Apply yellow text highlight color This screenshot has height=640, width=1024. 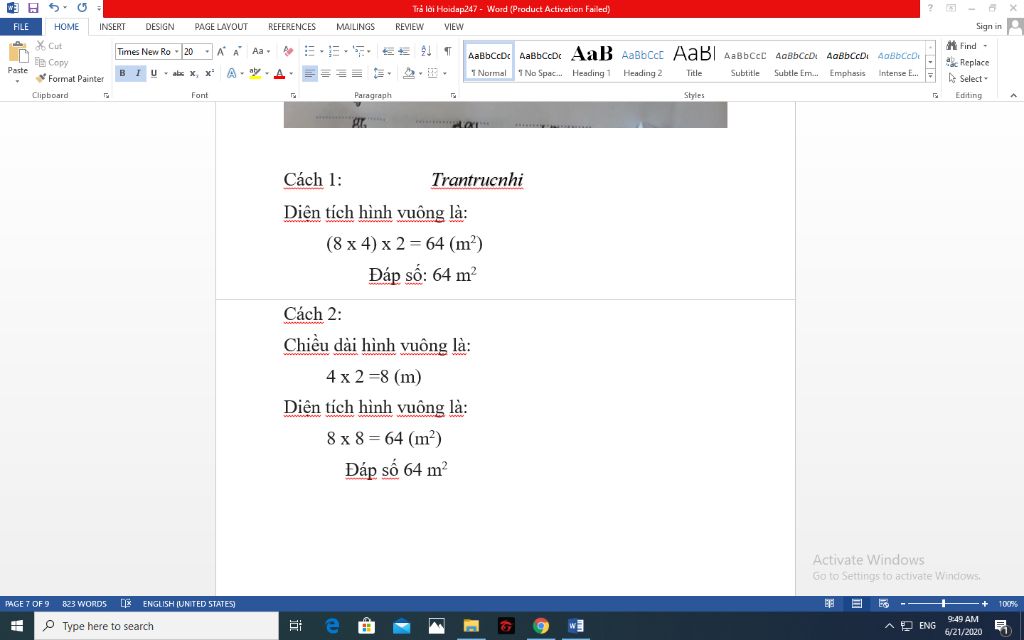click(x=255, y=73)
